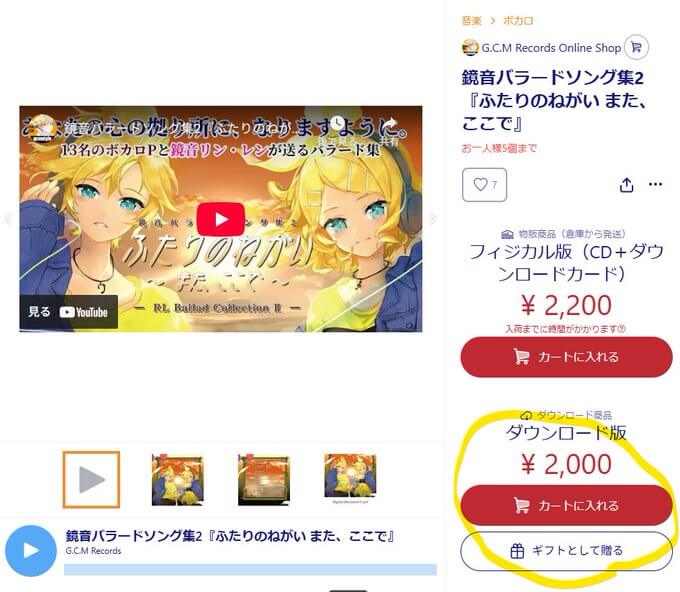Click the share upload icon
Screen dimensions: 680x592
point(626,185)
